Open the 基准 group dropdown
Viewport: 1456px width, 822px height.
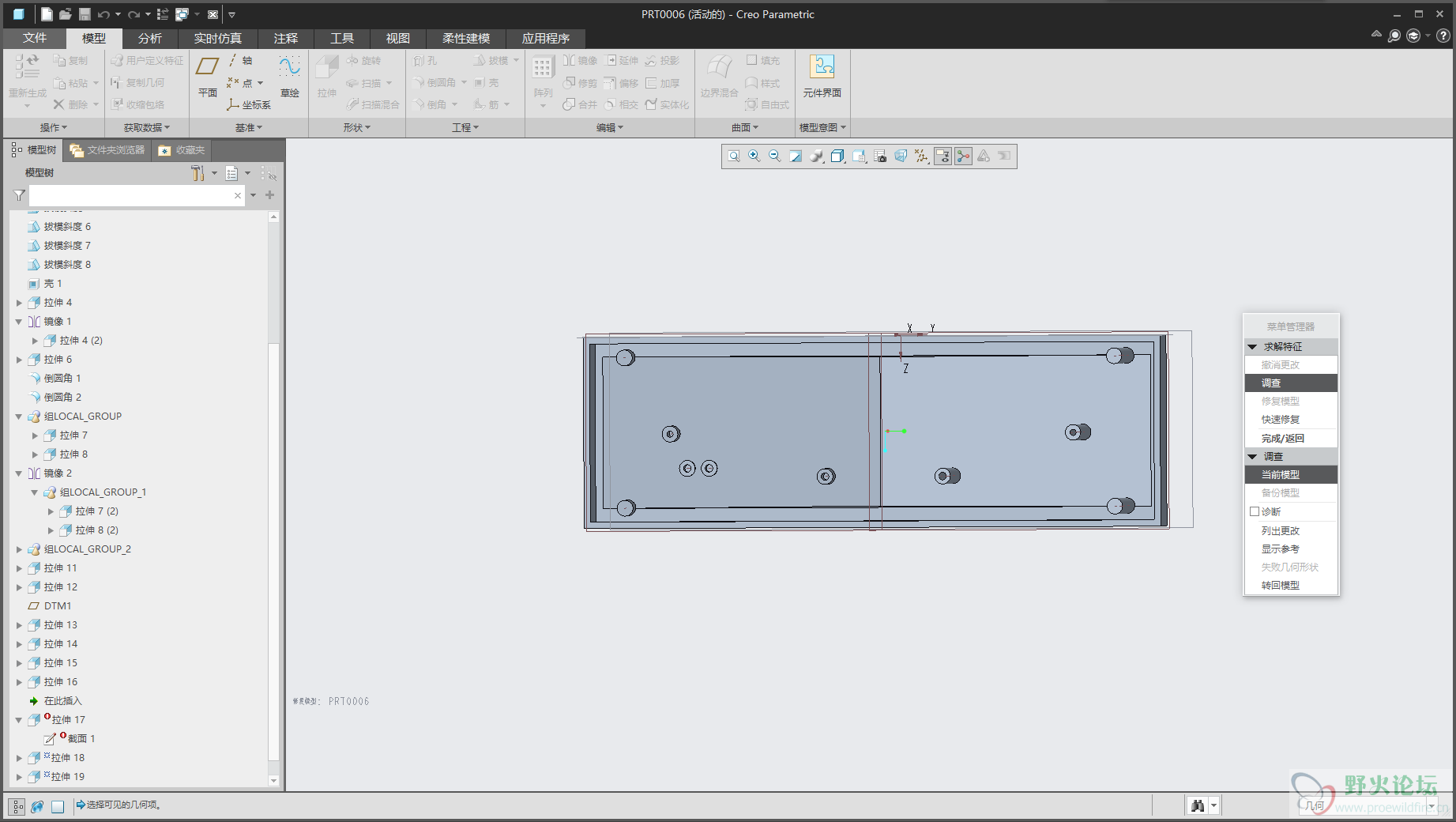[x=249, y=127]
